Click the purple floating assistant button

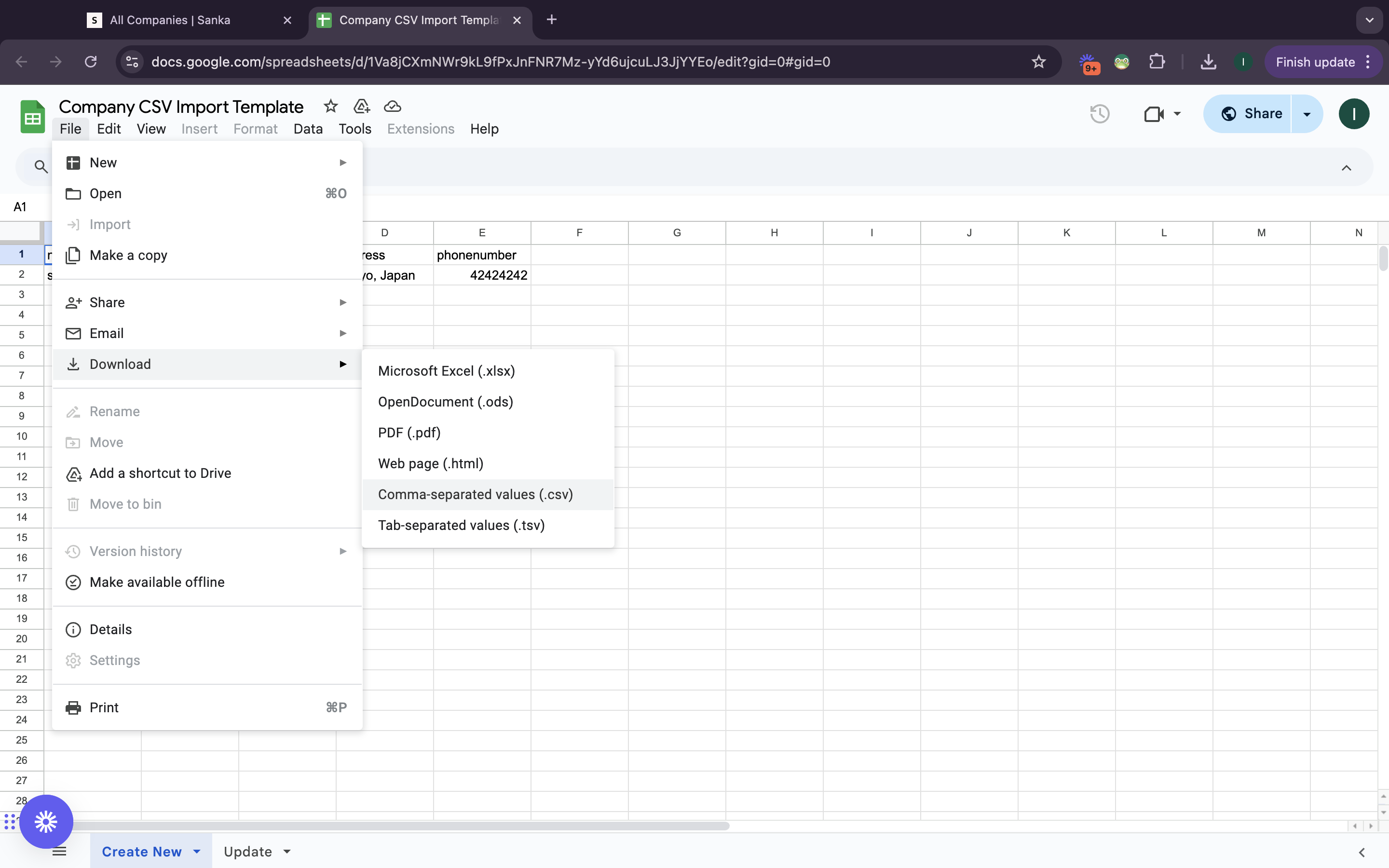[46, 822]
